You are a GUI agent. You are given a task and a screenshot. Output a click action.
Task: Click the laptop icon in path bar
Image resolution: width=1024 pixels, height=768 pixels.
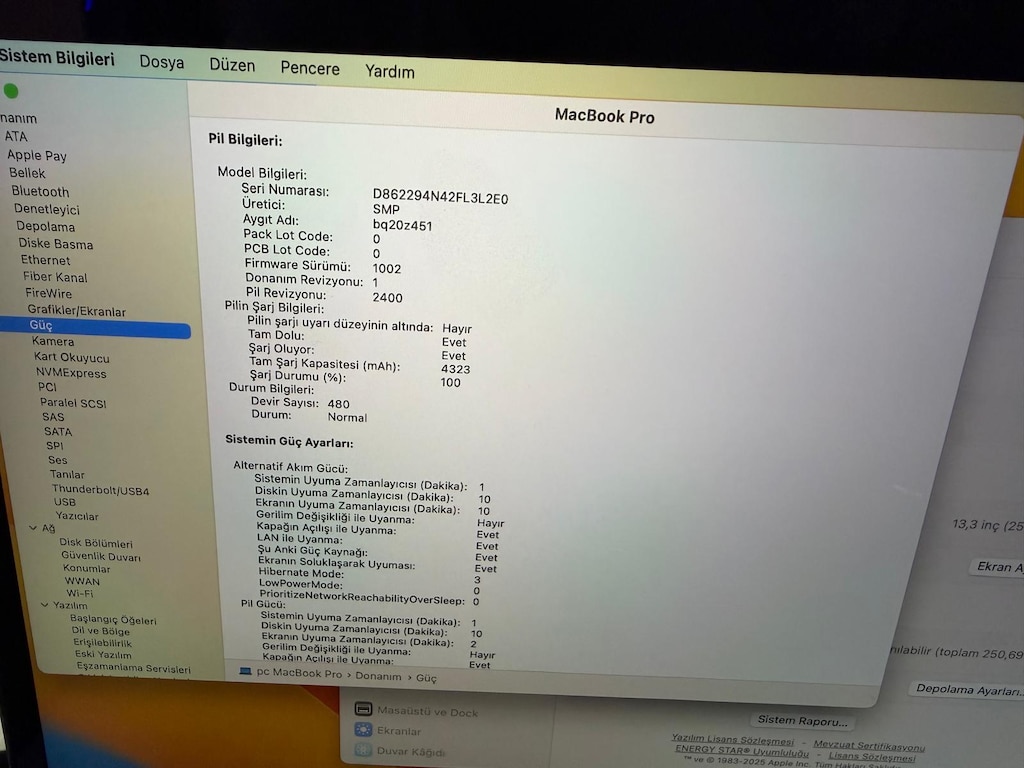coord(246,671)
